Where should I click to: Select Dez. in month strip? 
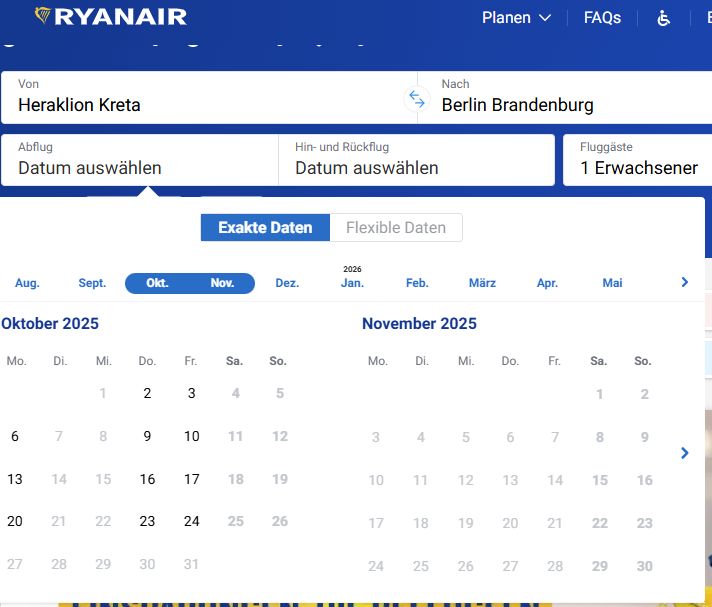tap(287, 283)
